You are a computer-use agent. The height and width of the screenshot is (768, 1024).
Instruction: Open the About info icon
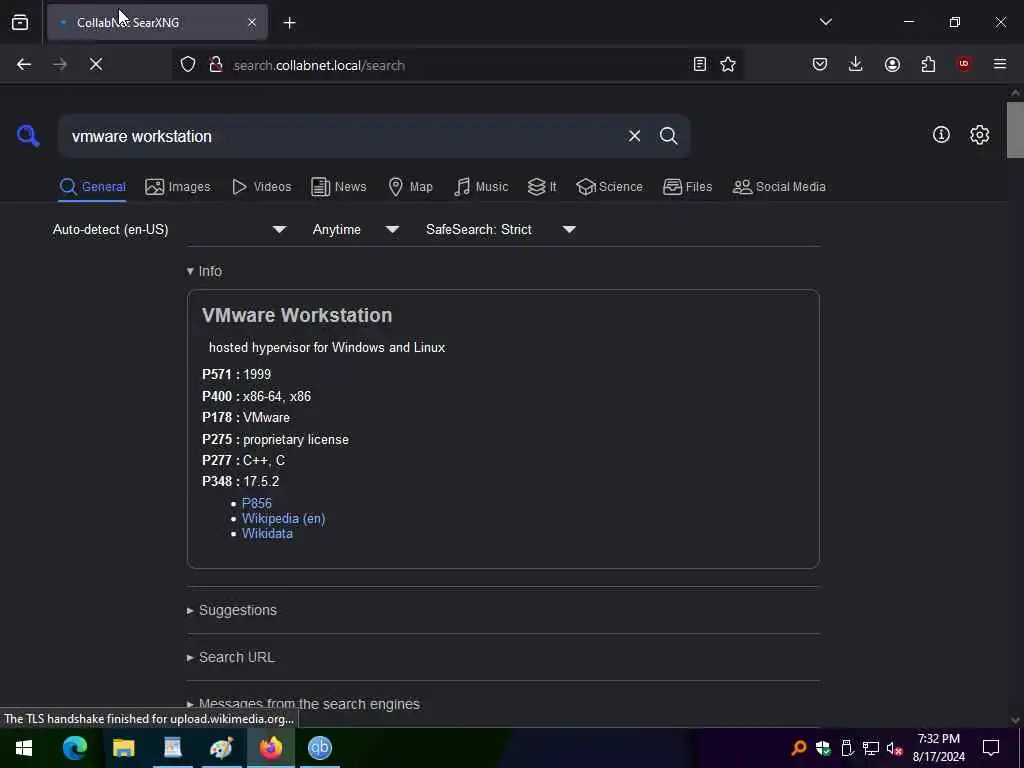tap(941, 135)
